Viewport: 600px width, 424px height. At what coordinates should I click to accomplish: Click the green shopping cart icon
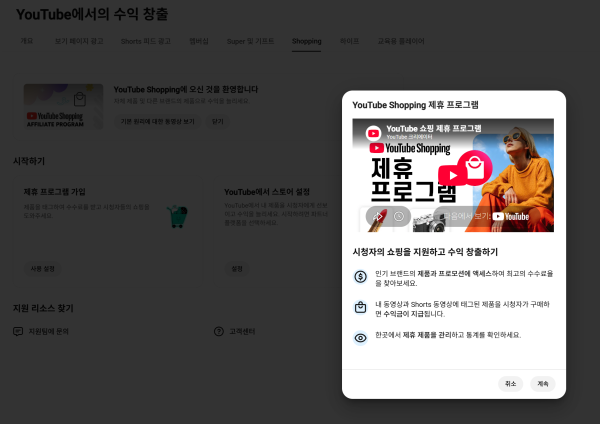[178, 217]
